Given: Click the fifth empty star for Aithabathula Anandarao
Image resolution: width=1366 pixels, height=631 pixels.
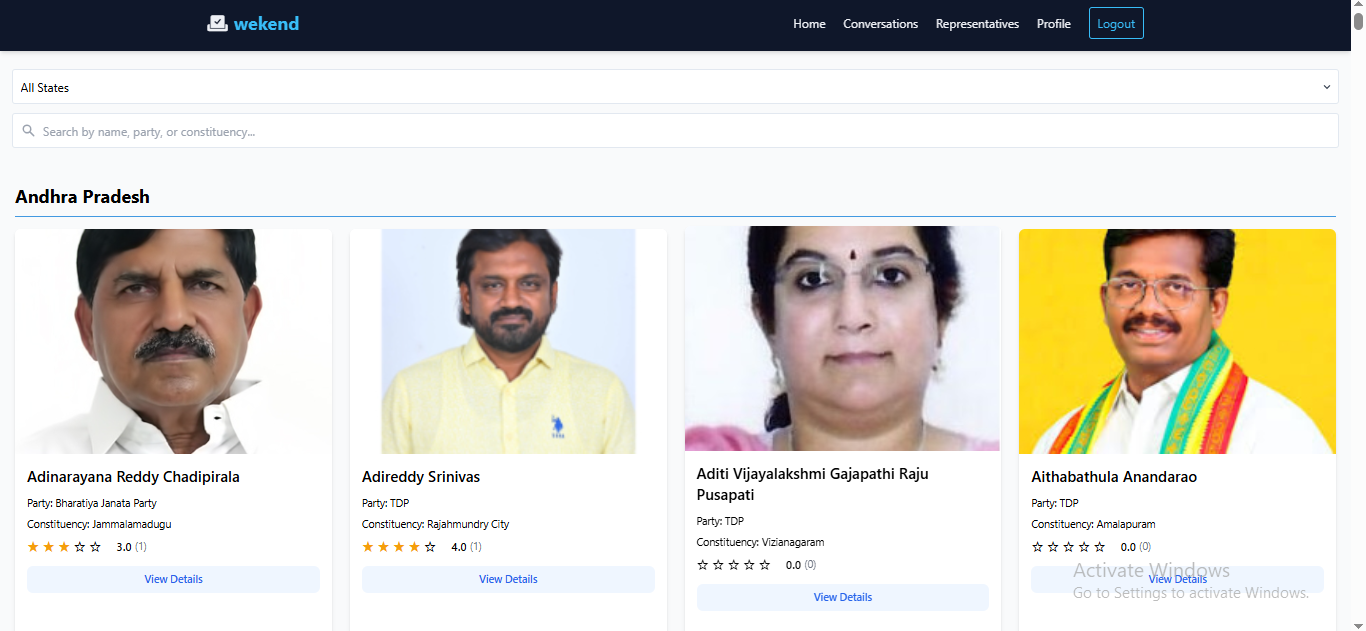Looking at the screenshot, I should click(x=1100, y=547).
